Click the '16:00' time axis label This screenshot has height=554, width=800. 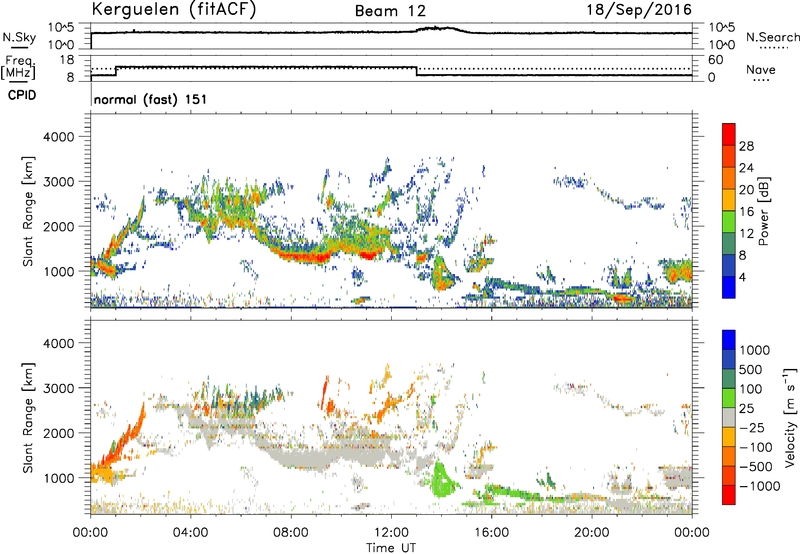(x=491, y=533)
